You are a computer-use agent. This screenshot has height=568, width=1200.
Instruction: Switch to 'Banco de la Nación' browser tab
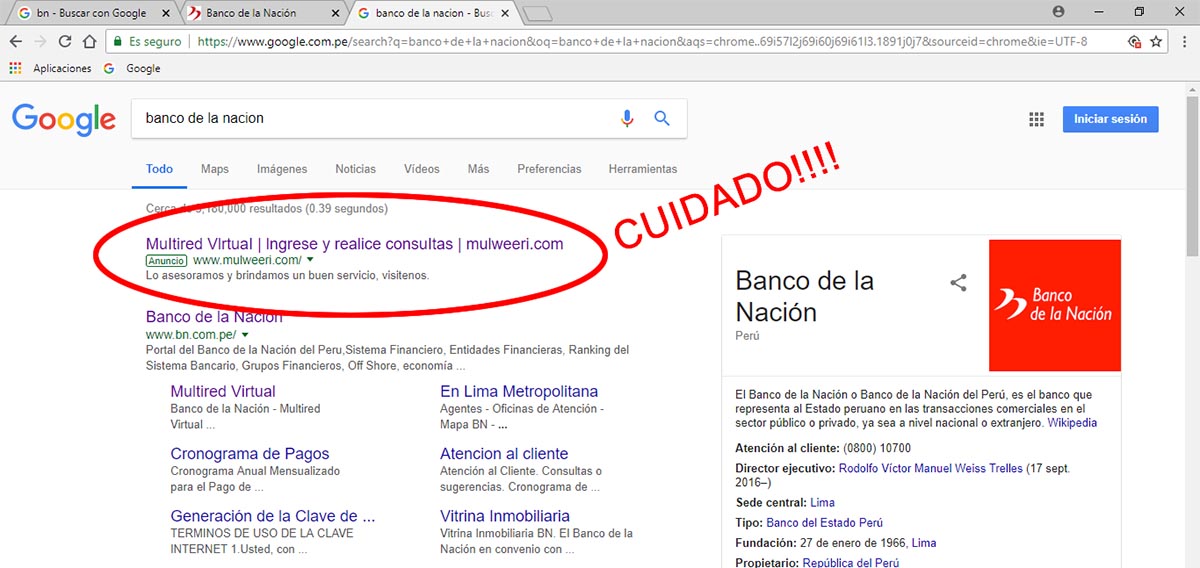(x=250, y=14)
